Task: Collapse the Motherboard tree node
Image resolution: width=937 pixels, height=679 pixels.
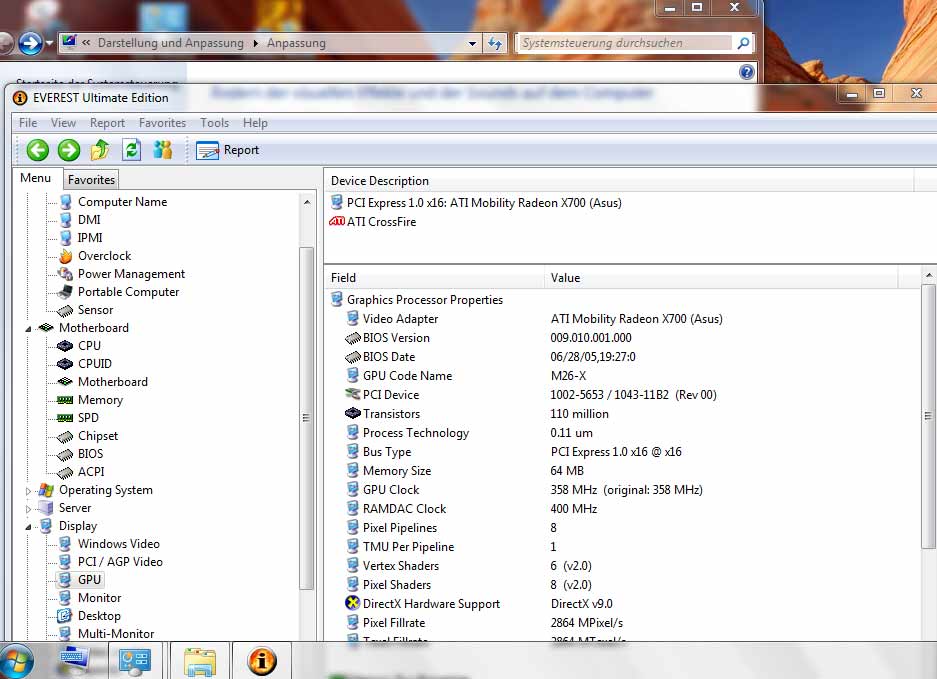Action: pyautogui.click(x=28, y=329)
